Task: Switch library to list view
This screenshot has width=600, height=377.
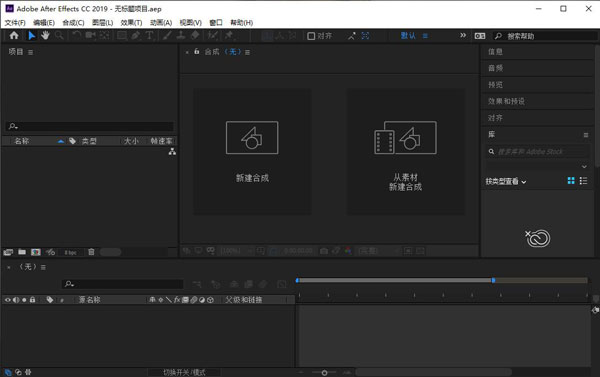Action: click(x=583, y=181)
